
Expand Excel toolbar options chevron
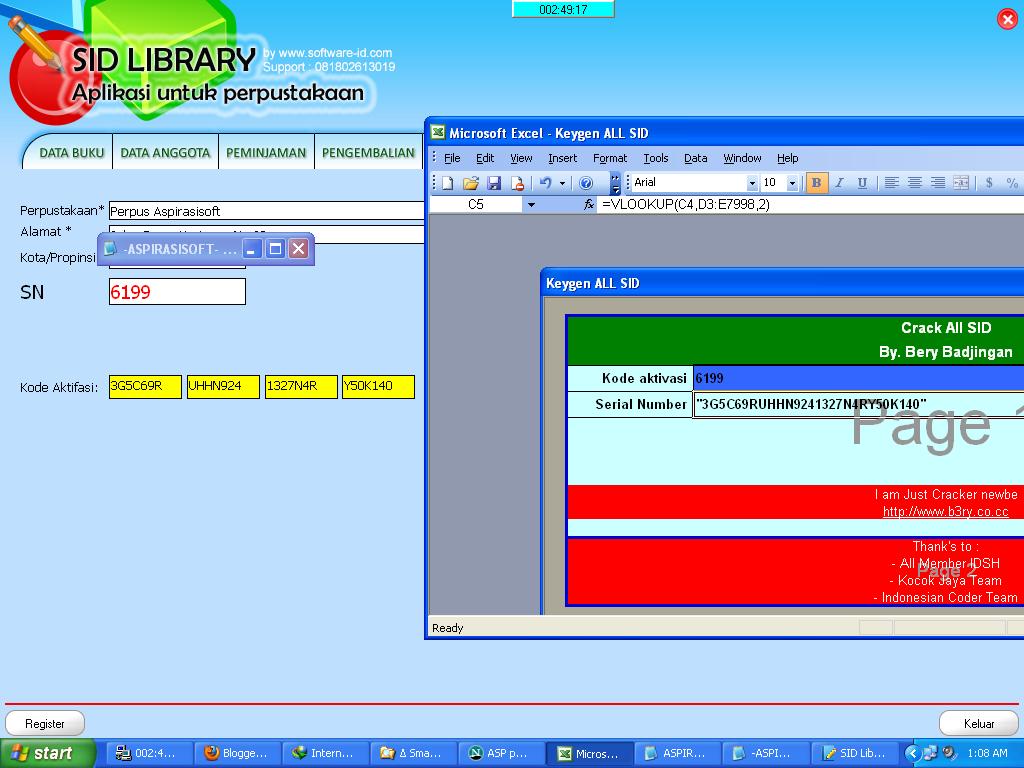coord(615,183)
